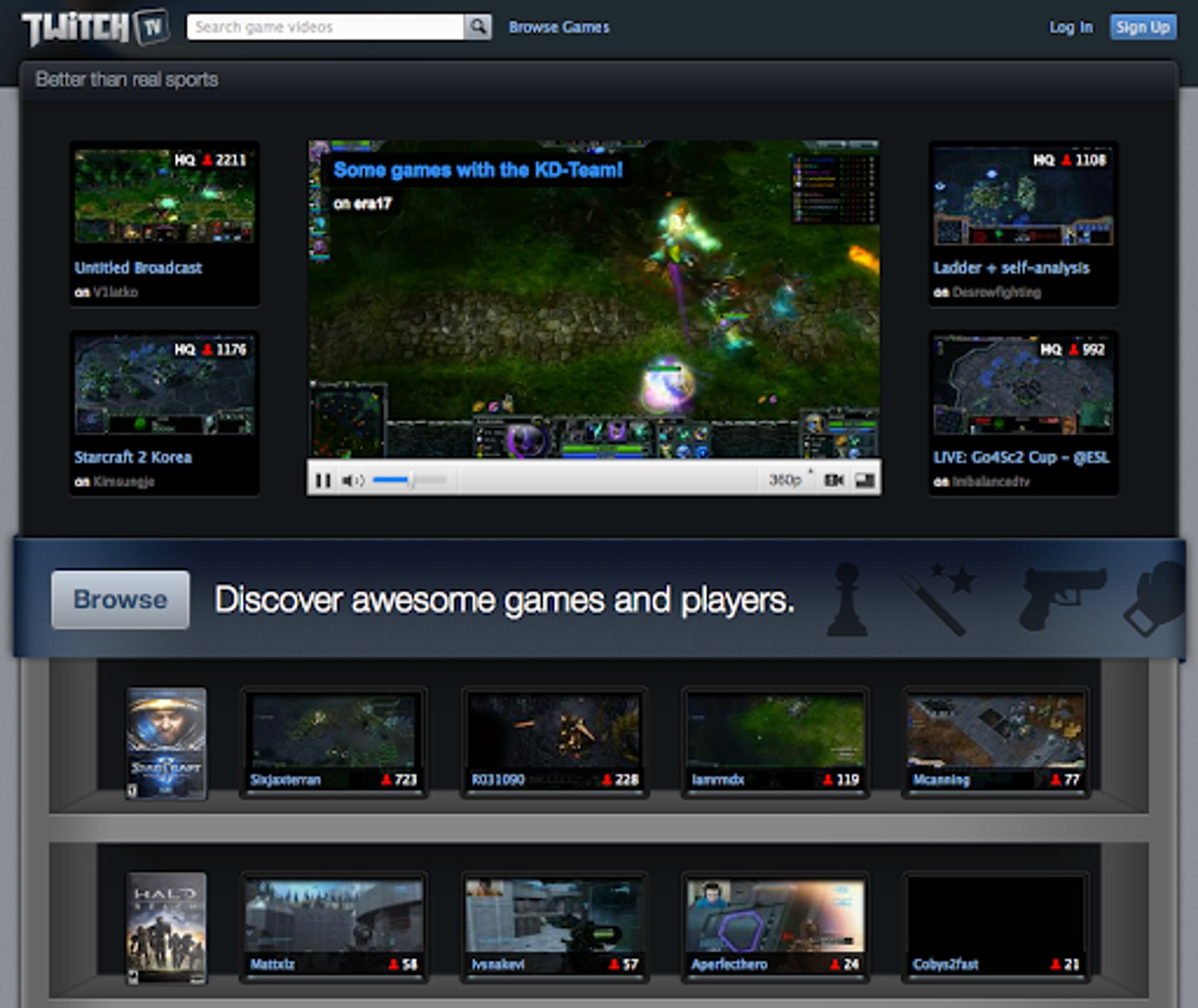Open Untitled Broadcast stream thumbnail
Viewport: 1198px width, 1008px height.
click(x=164, y=196)
